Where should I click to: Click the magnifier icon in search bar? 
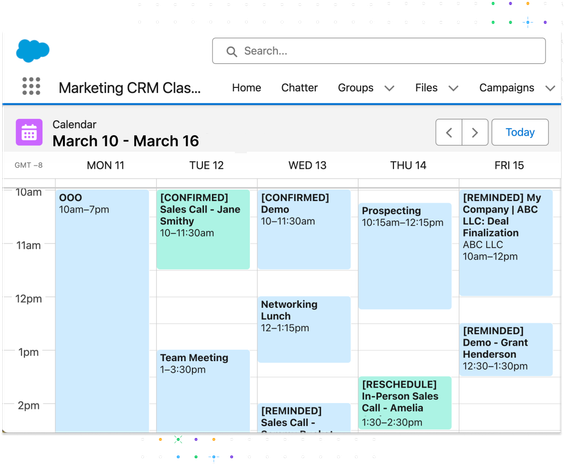[232, 52]
